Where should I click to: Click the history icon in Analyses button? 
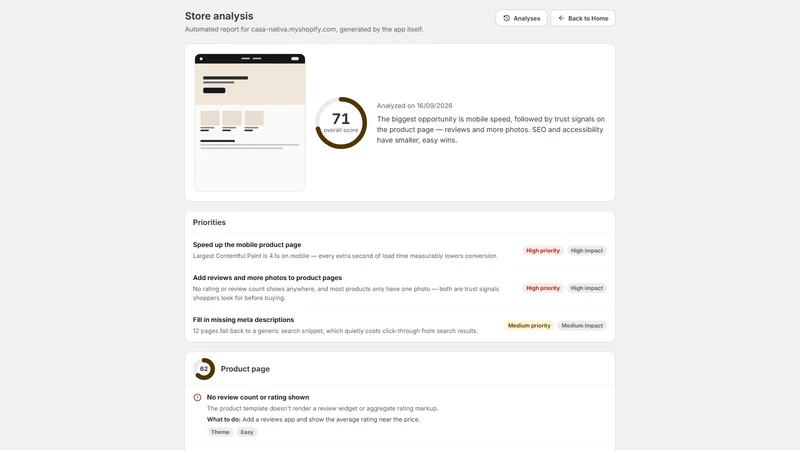coord(506,18)
